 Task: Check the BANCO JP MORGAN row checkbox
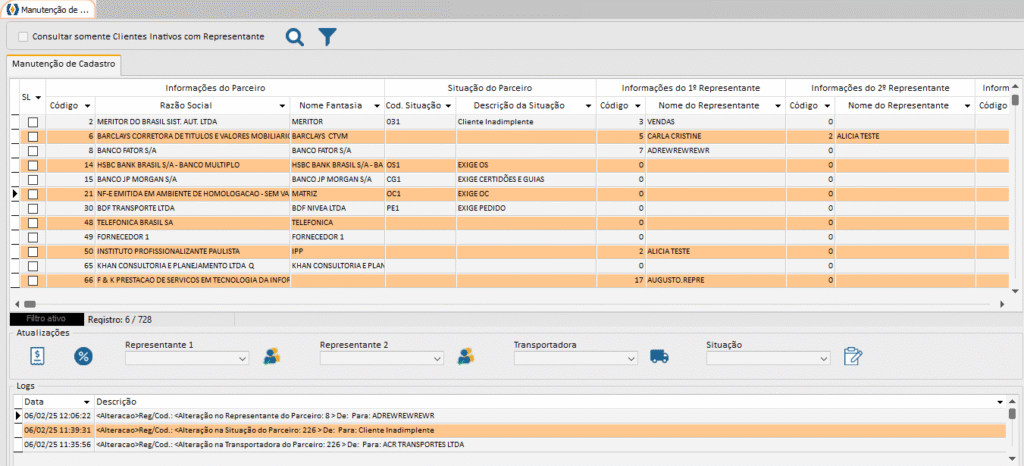point(33,179)
